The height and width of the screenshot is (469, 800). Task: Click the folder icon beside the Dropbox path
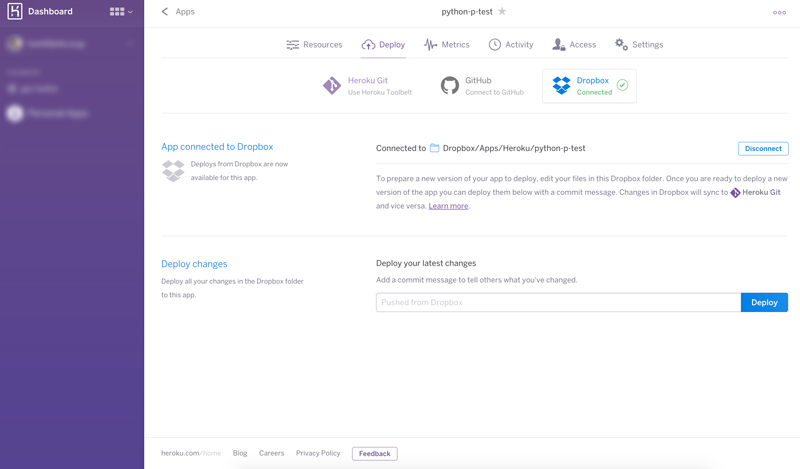pos(434,148)
